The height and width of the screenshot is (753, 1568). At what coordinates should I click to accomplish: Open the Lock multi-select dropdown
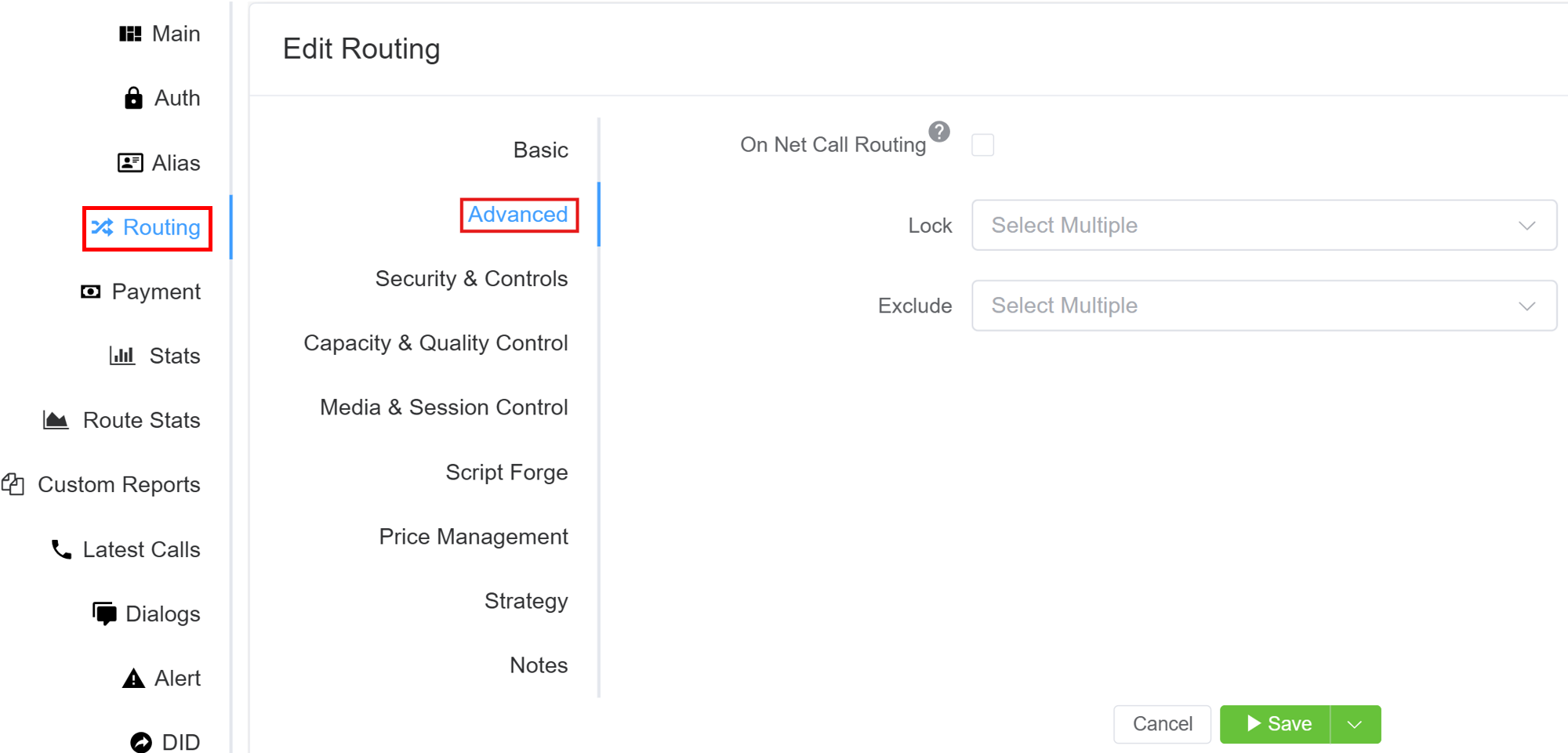point(1263,226)
